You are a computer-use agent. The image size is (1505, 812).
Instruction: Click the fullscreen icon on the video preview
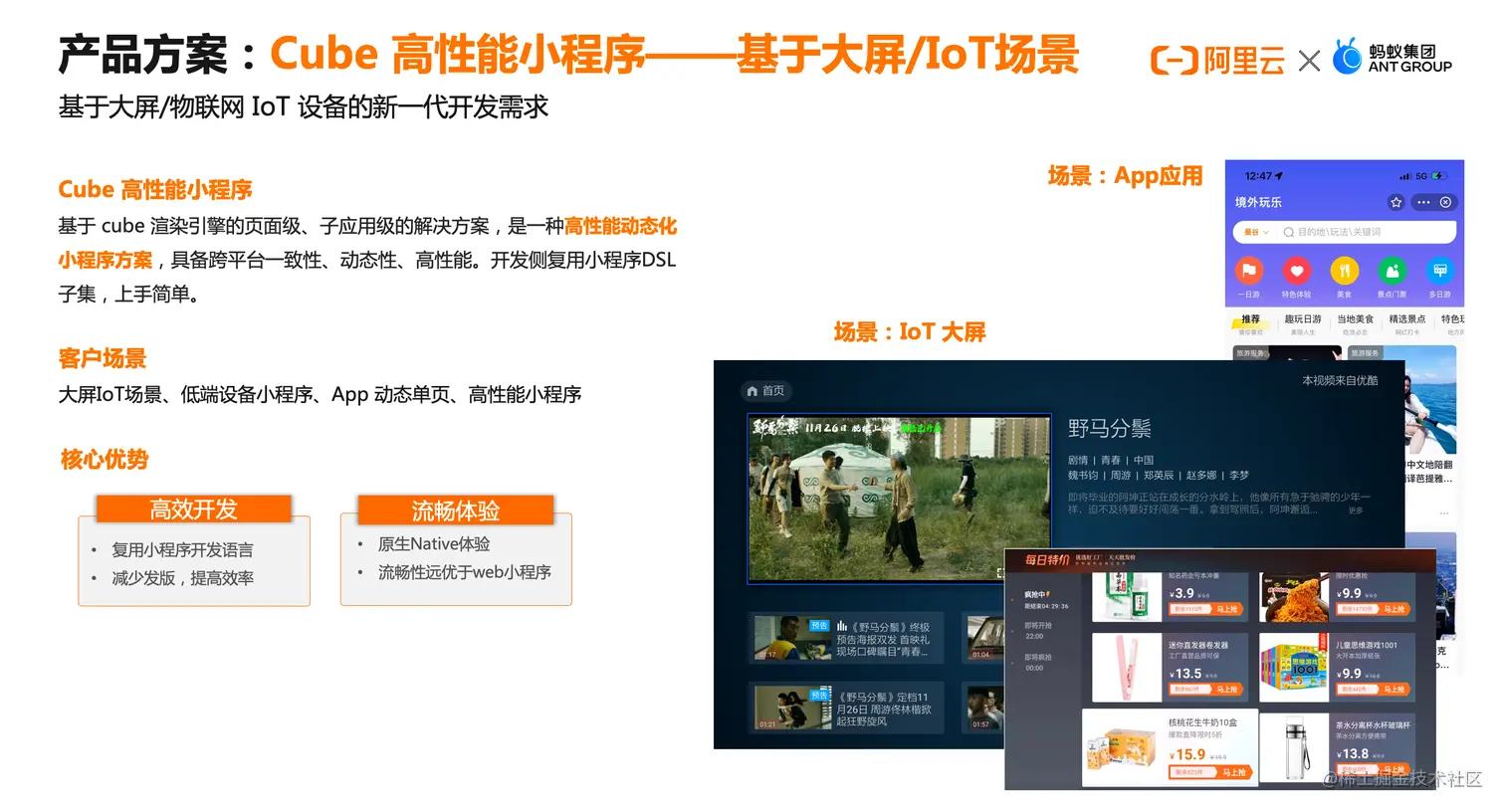(x=1000, y=572)
